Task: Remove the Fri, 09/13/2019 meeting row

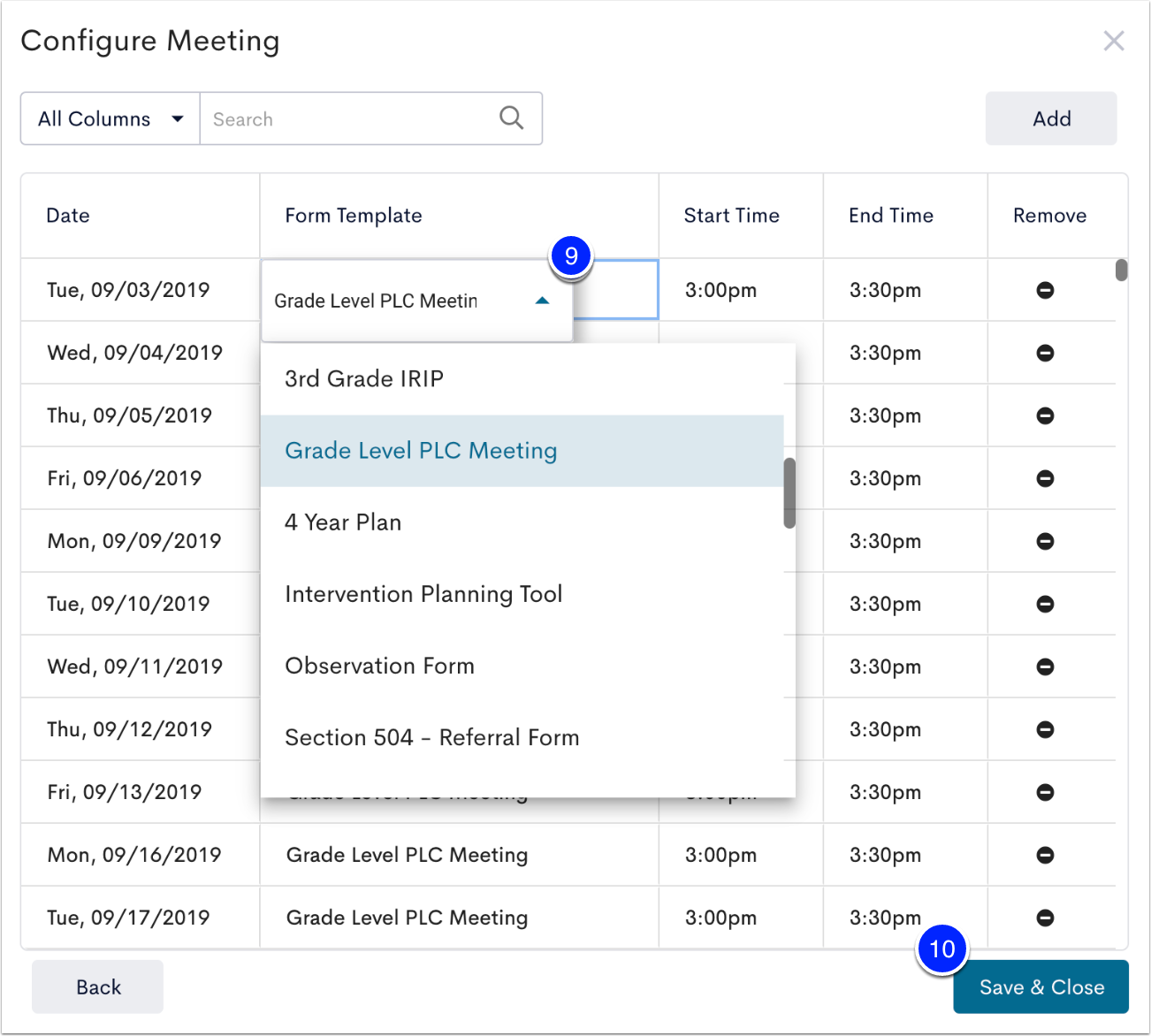Action: [x=1045, y=792]
